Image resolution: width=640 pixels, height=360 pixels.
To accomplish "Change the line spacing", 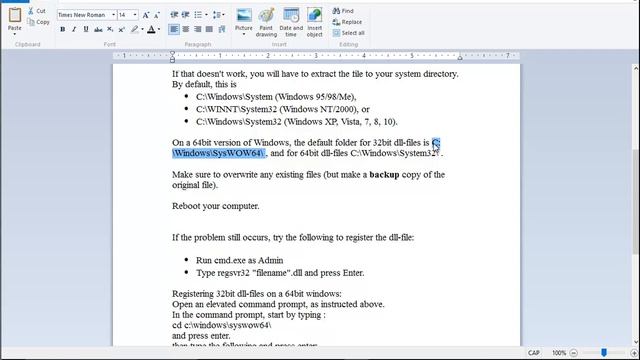I will [216, 15].
